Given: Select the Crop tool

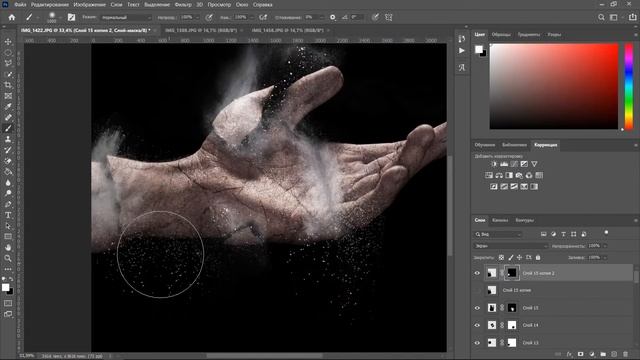Looking at the screenshot, I should pyautogui.click(x=8, y=85).
